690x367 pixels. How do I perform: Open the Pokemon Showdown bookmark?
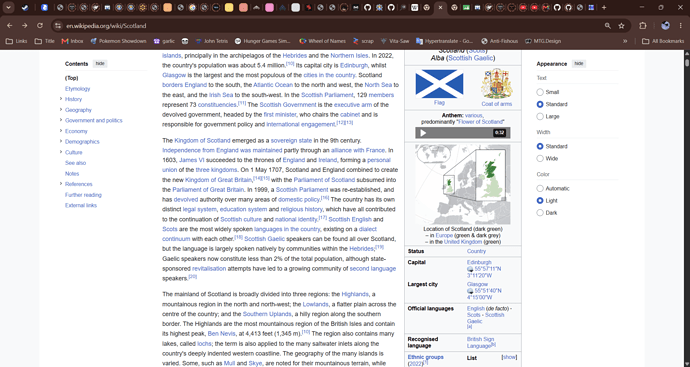click(118, 41)
